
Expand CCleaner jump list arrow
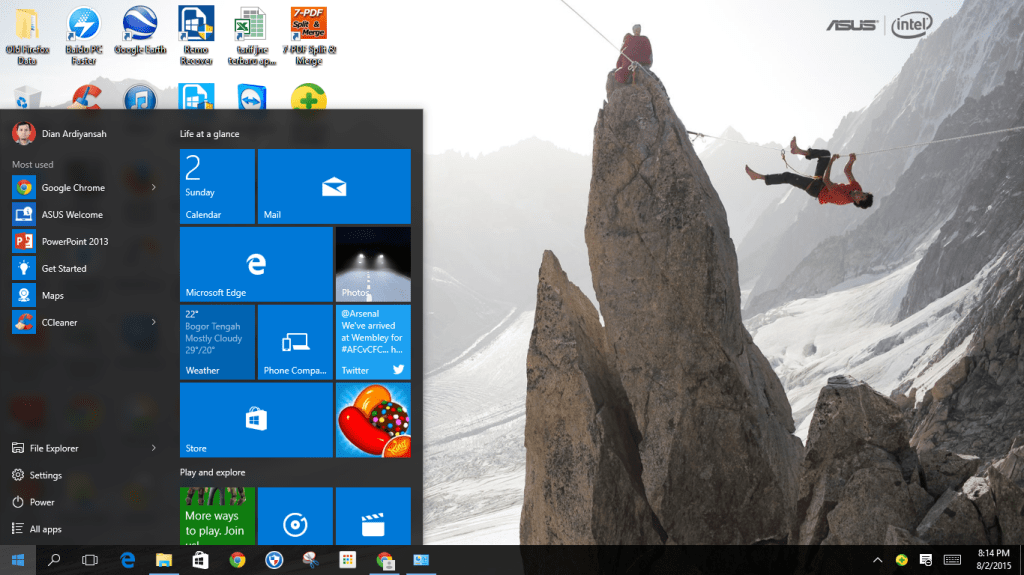(x=153, y=322)
